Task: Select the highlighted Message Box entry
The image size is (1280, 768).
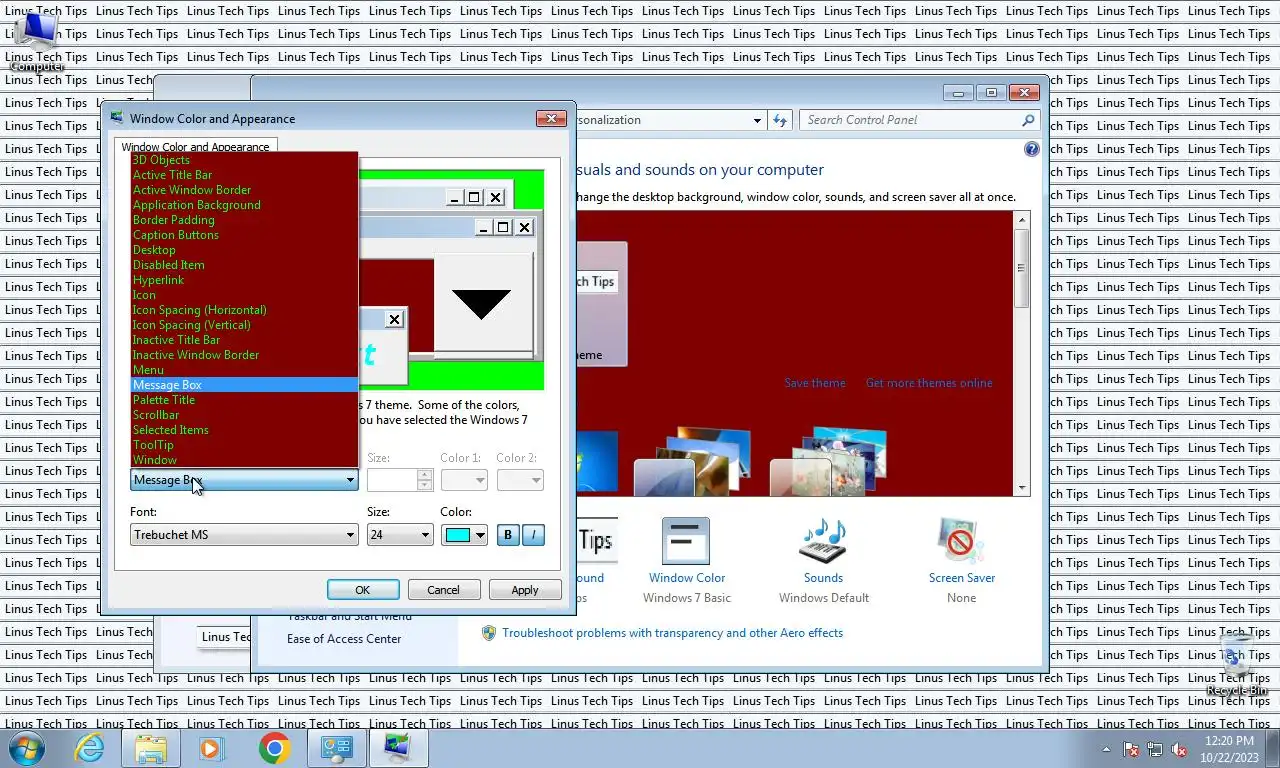Action: [244, 385]
